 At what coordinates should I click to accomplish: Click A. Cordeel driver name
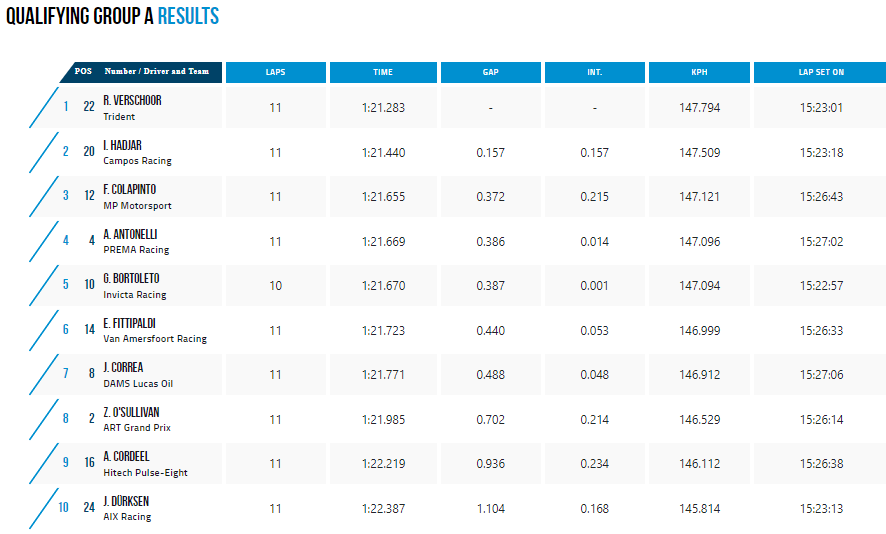[126, 457]
